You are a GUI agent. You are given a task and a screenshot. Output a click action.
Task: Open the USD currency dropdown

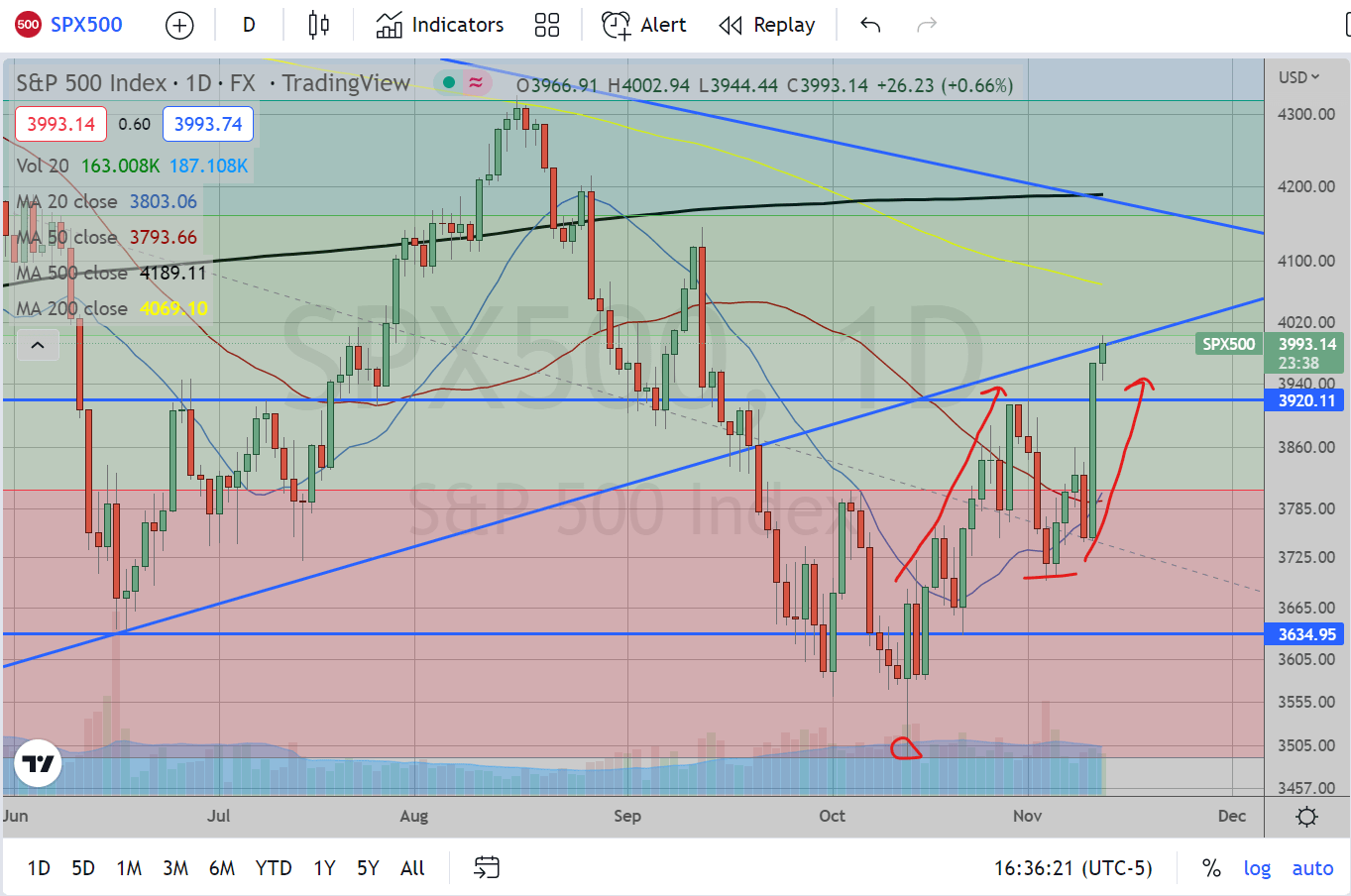click(x=1298, y=77)
